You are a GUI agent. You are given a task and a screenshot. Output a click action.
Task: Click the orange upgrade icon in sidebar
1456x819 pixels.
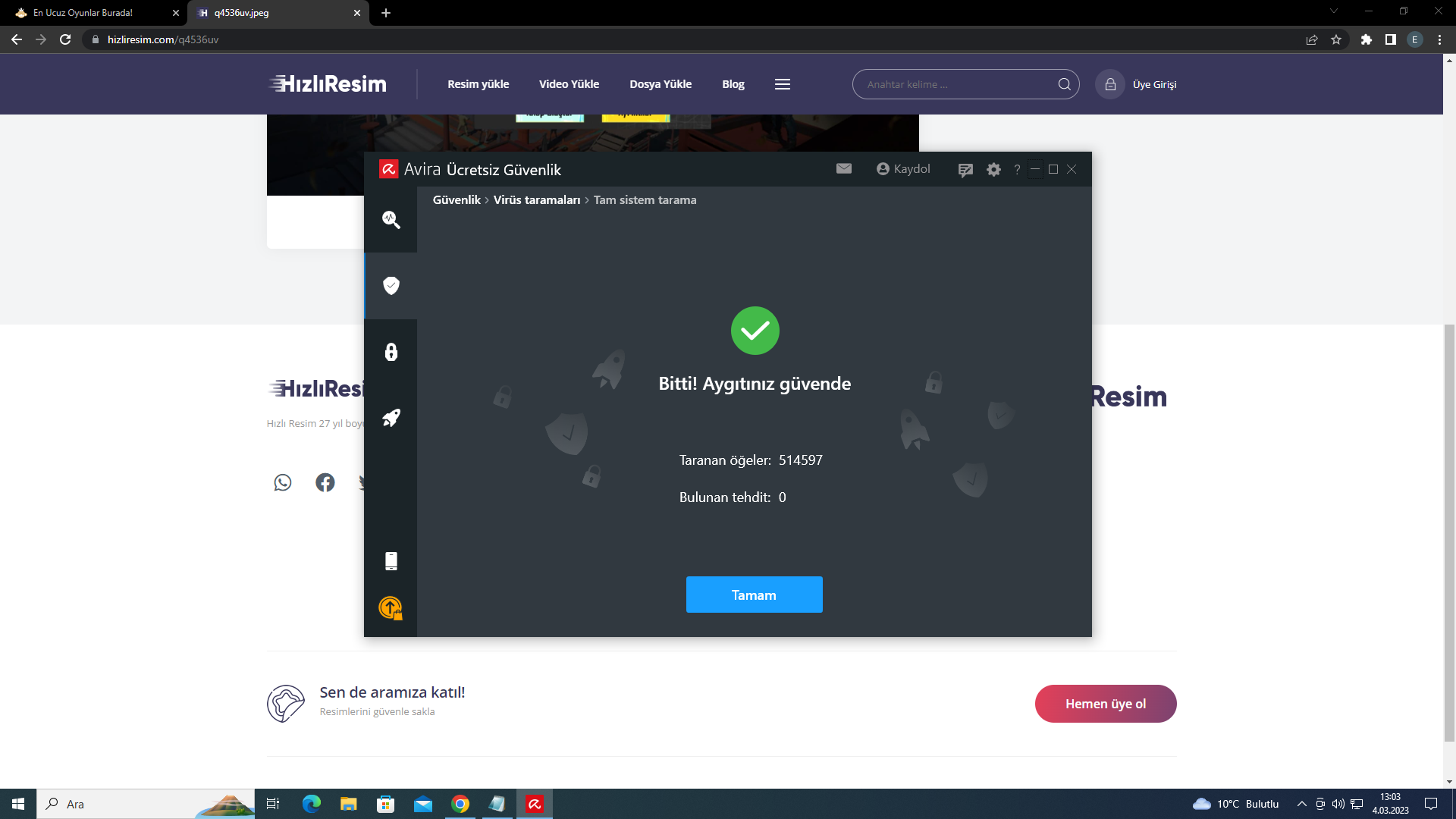point(391,607)
